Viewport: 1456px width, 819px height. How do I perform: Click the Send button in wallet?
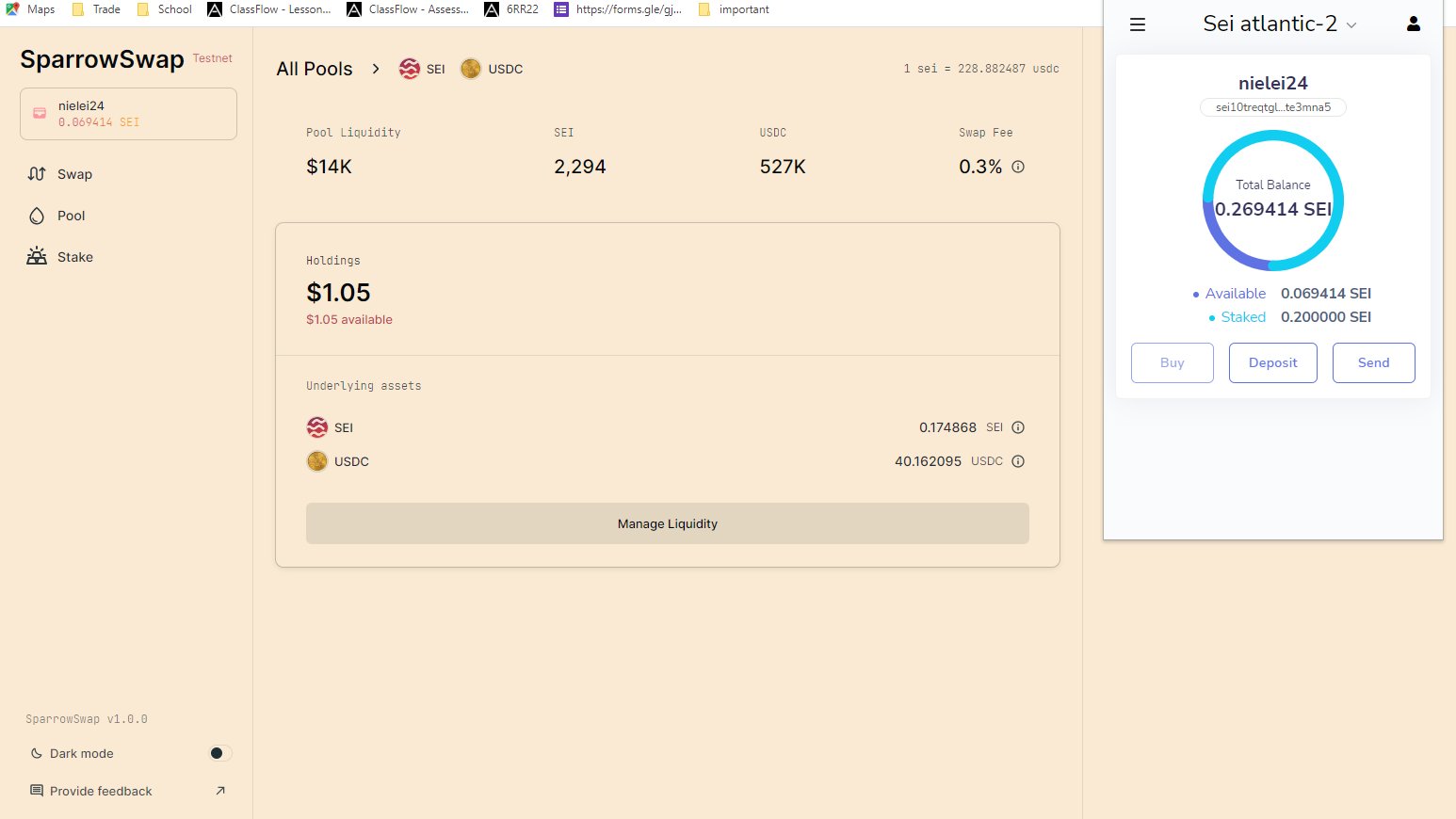coord(1374,362)
